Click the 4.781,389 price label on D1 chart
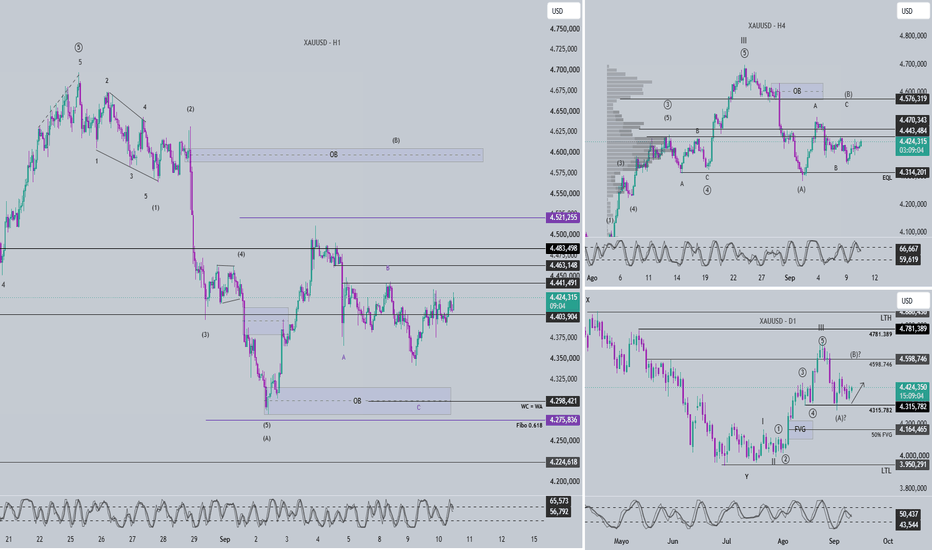Screen dimensions: 932x550 tap(912, 329)
